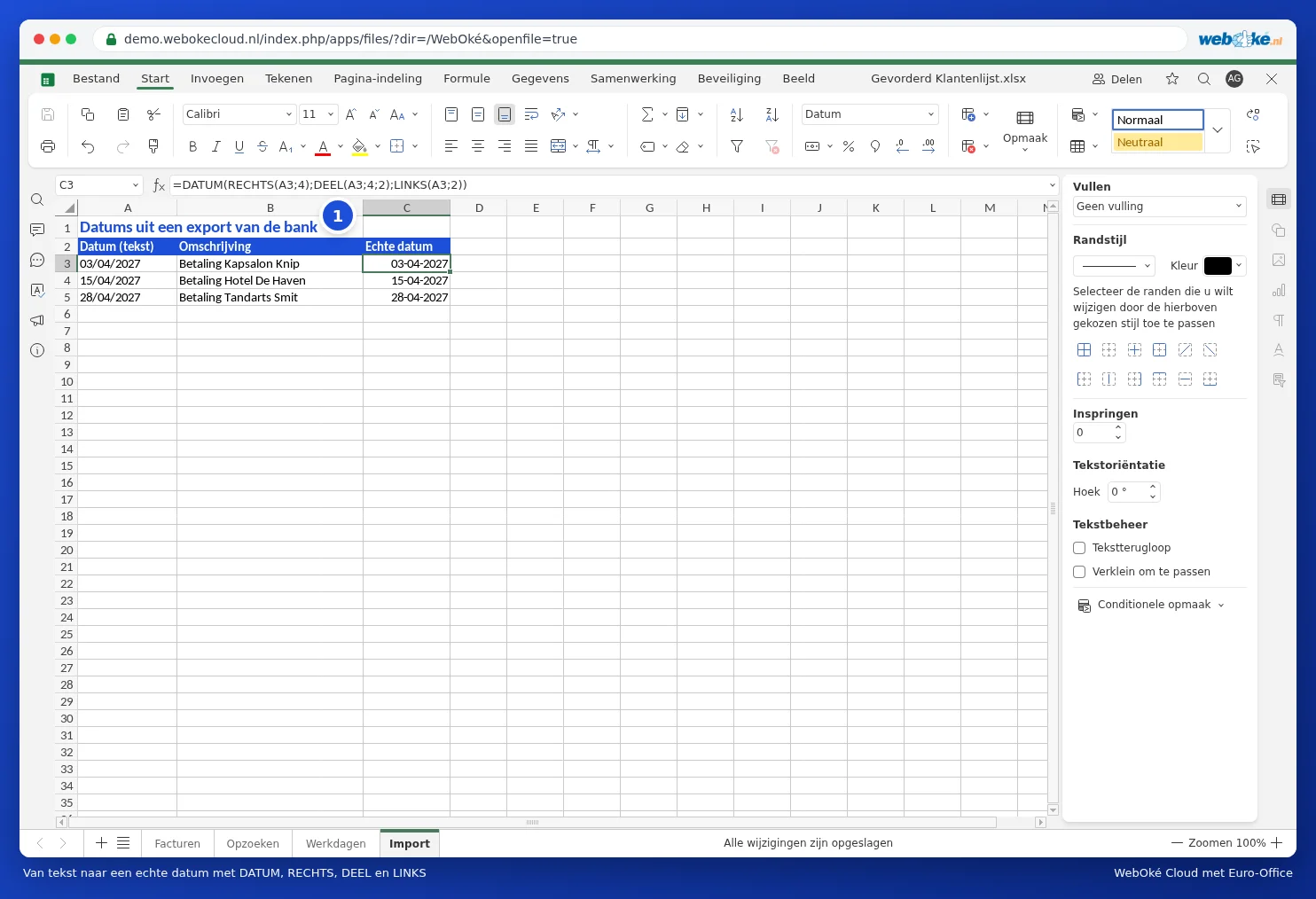Screen dimensions: 1316x899
Task: Click the Print icon in toolbar
Action: 48,146
